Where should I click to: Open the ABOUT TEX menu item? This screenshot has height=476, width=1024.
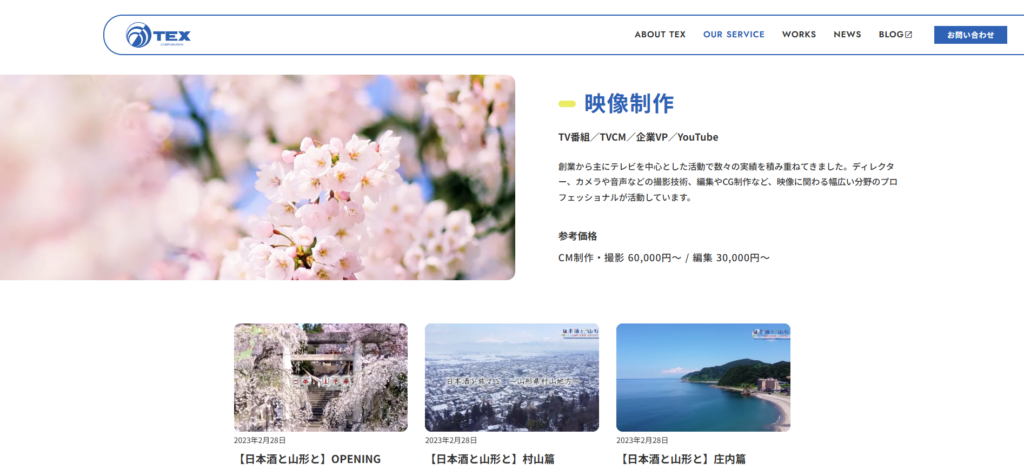660,35
